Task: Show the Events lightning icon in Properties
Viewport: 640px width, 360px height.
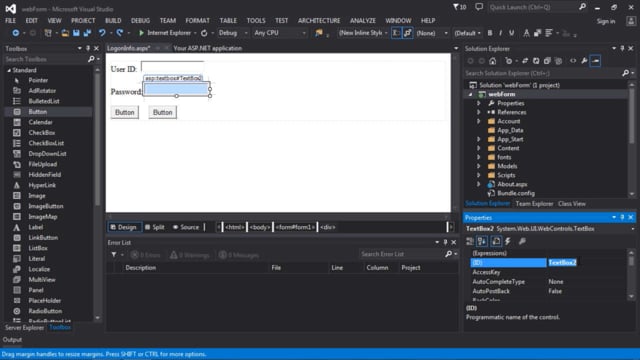Action: (508, 241)
